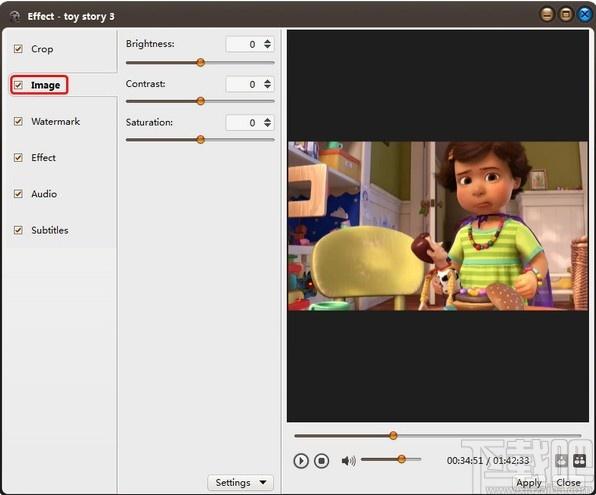Screen dimensions: 596x495
Task: Switch to the Effect tab
Action: (43, 157)
